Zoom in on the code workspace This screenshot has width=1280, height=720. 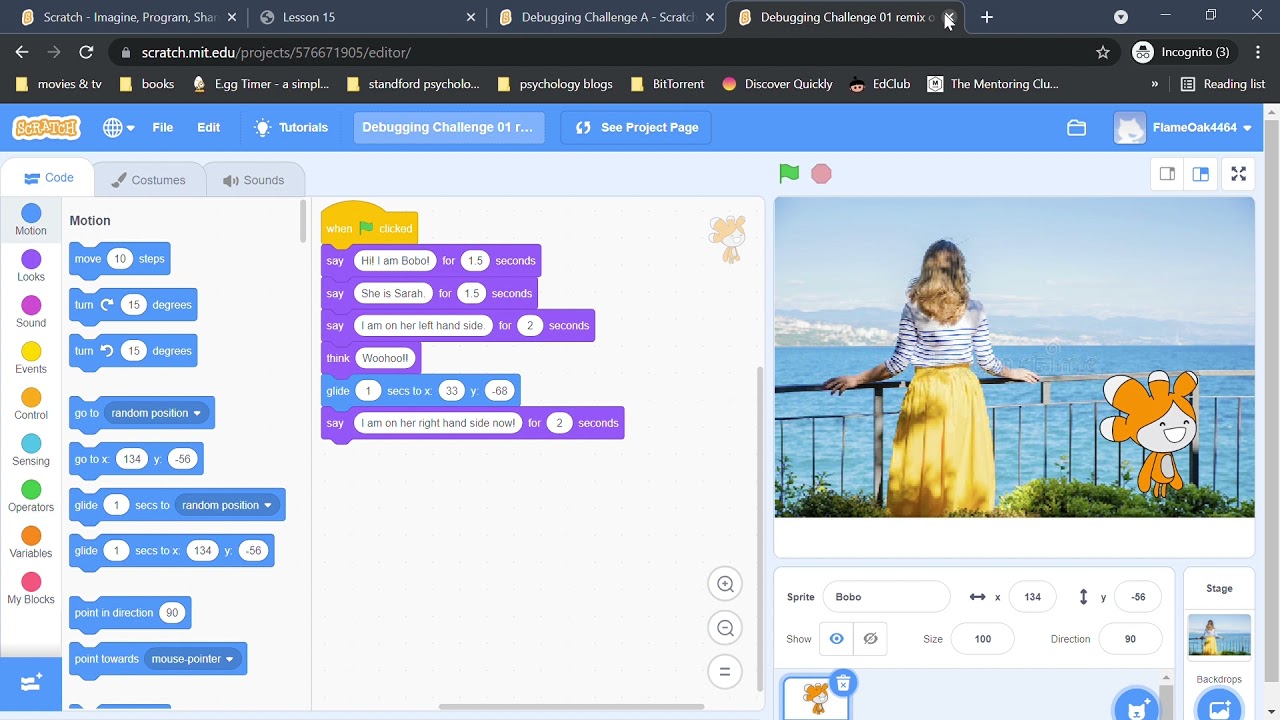tap(725, 584)
